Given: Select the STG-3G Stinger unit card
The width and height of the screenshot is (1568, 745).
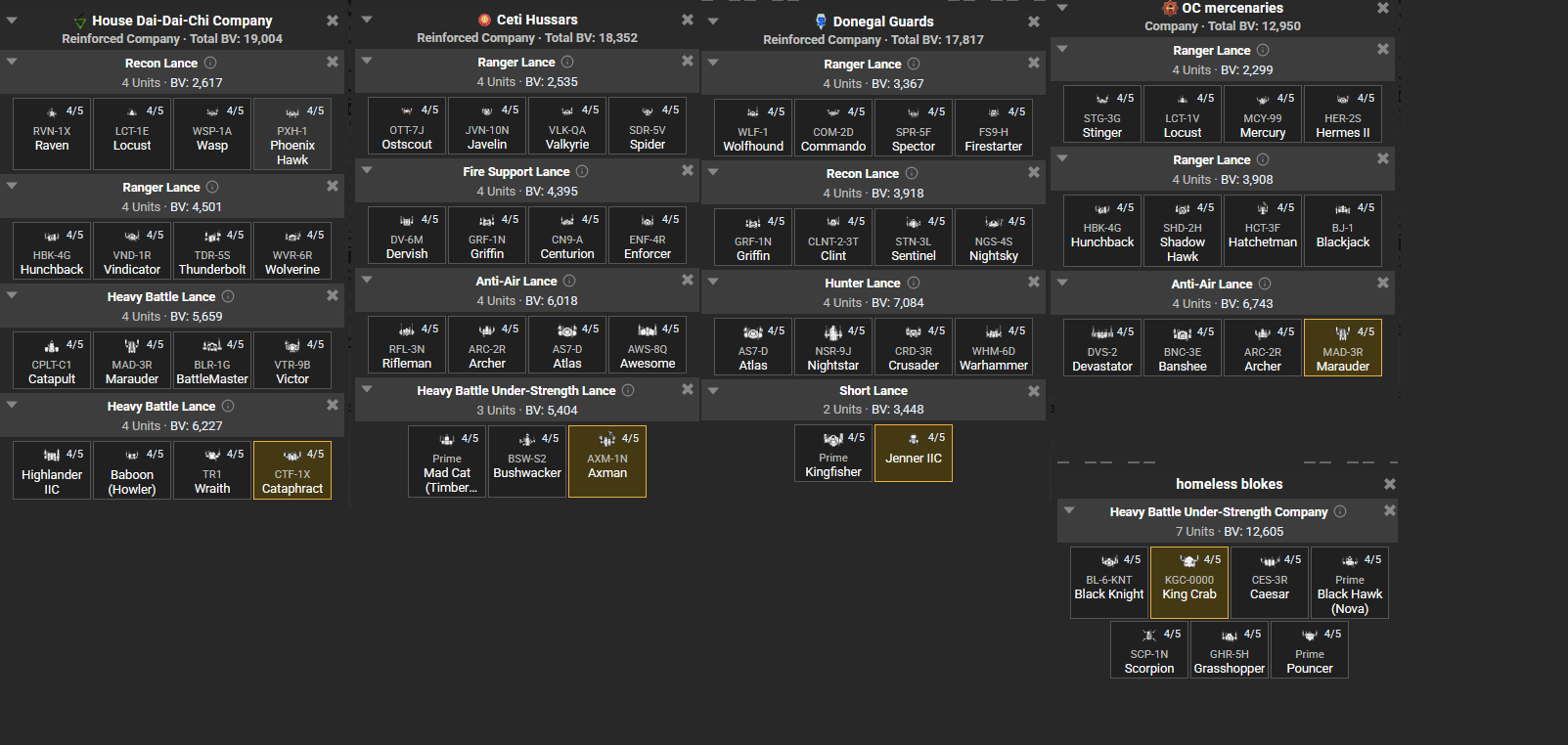Looking at the screenshot, I should [x=1102, y=114].
